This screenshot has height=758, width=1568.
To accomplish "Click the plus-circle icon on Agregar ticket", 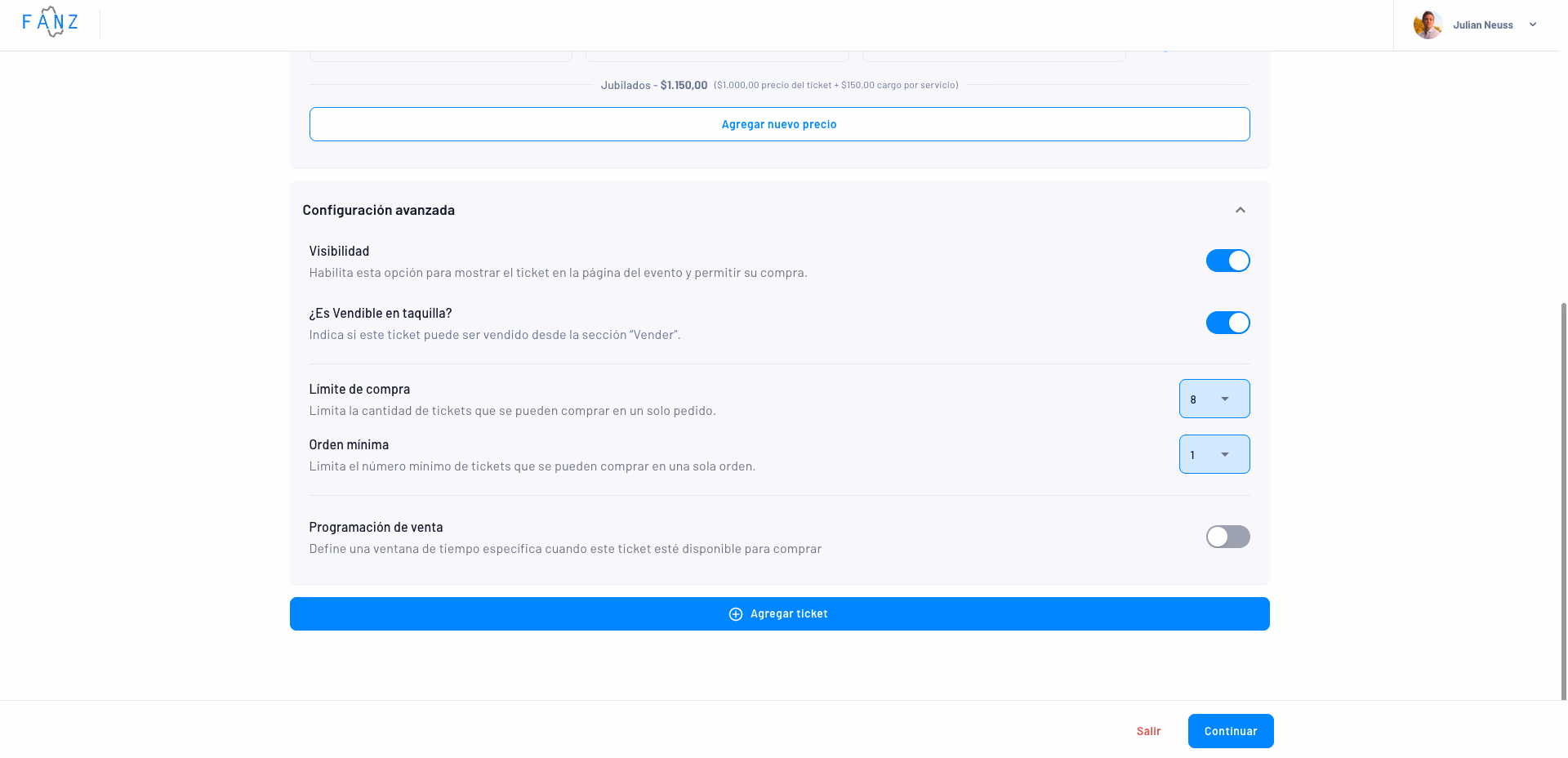I will 735,614.
